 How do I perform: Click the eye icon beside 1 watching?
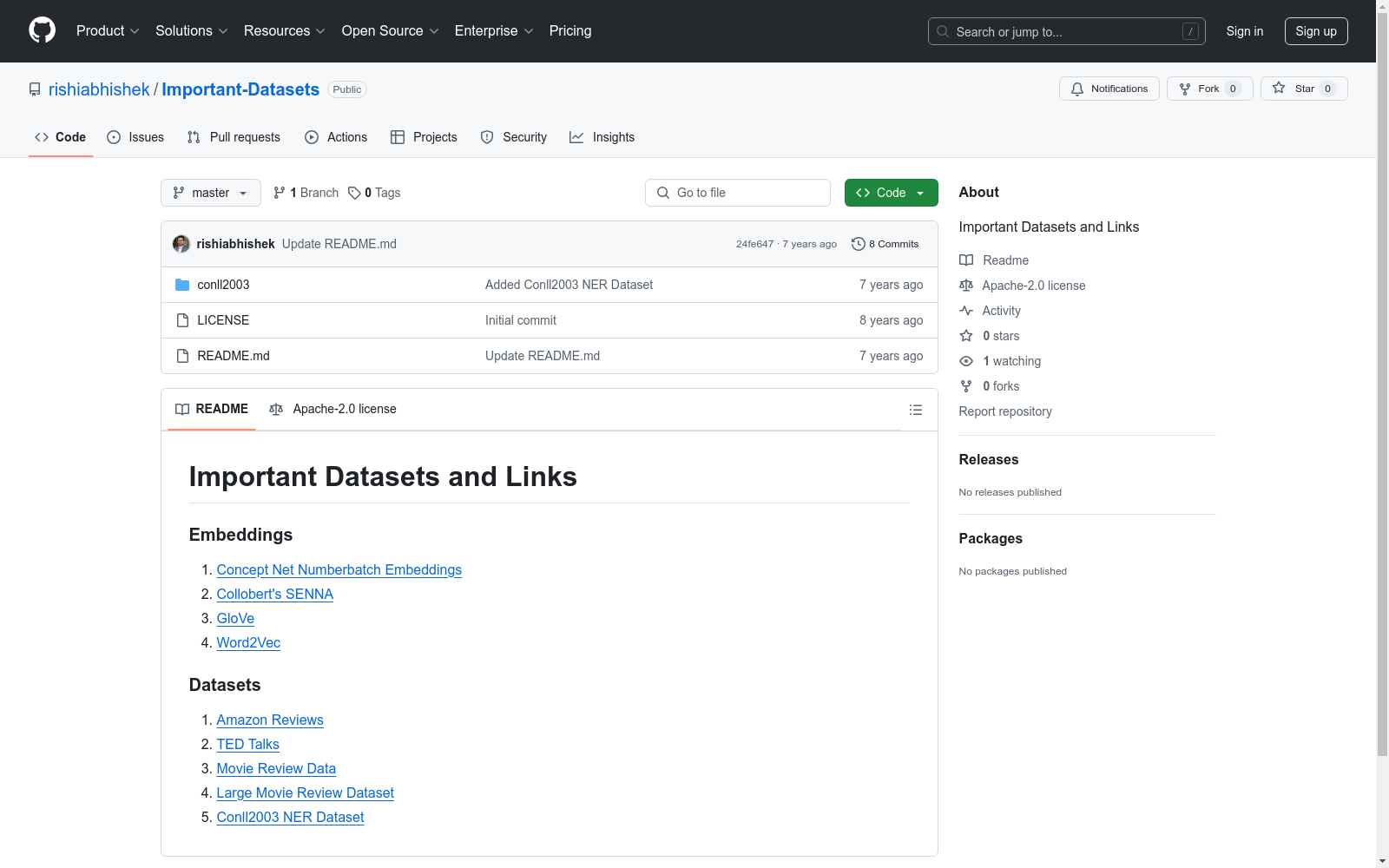click(x=966, y=361)
